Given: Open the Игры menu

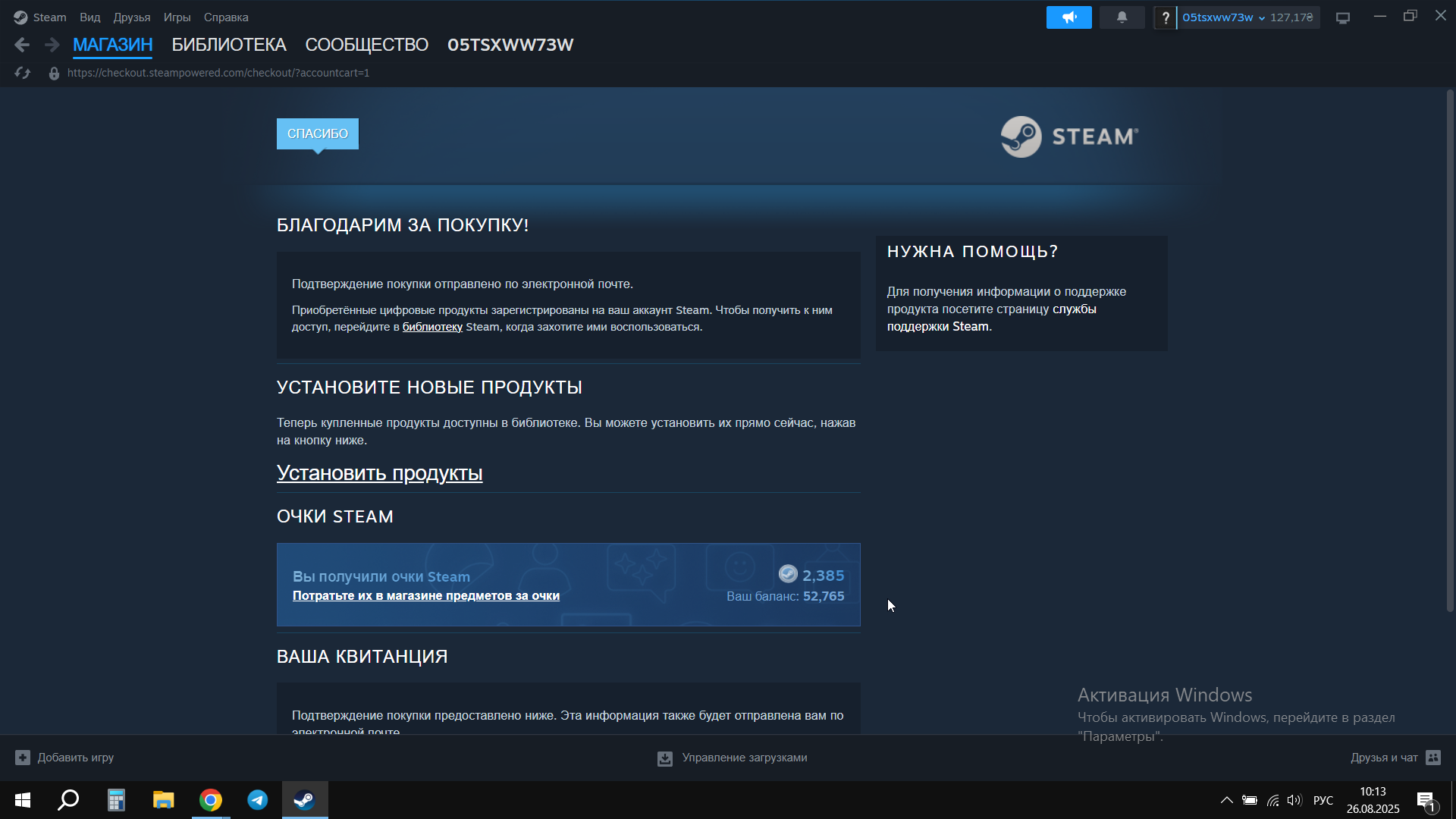Looking at the screenshot, I should tap(177, 17).
